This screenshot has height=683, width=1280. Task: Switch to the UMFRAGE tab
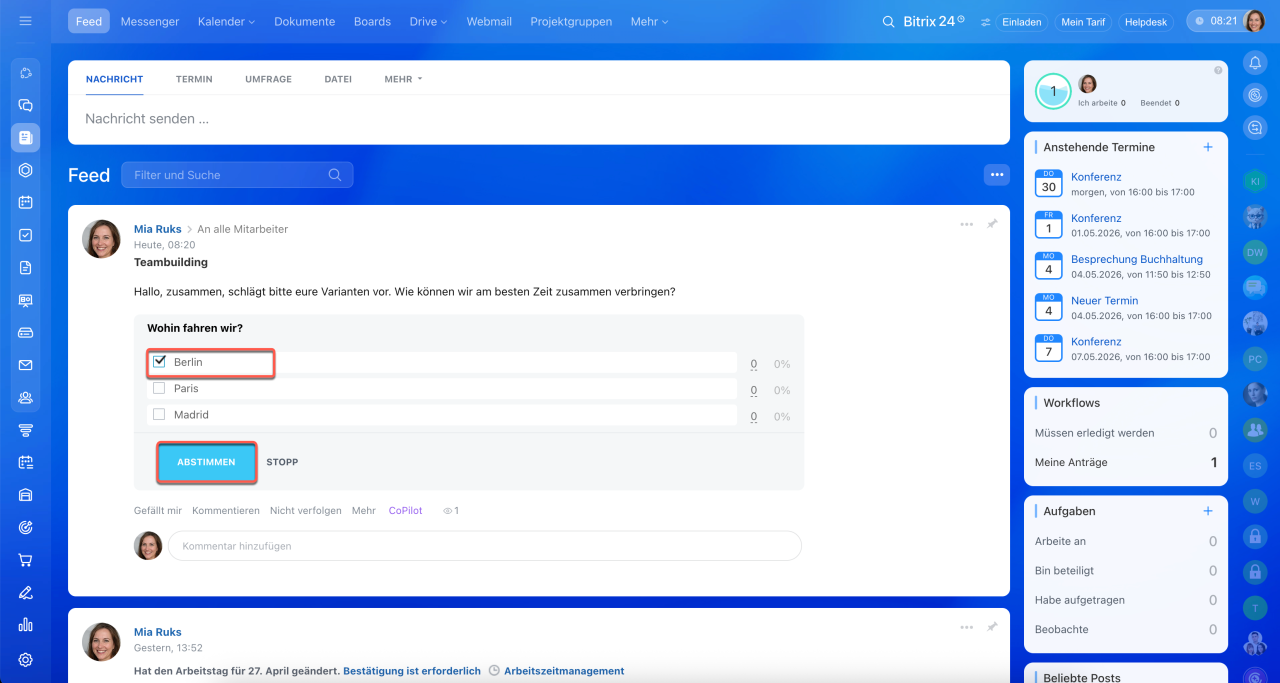coord(268,79)
